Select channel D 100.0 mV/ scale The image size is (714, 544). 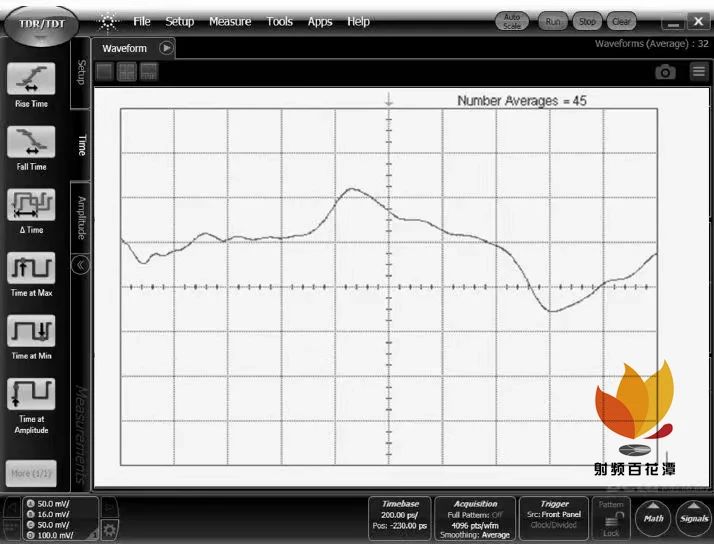51,535
